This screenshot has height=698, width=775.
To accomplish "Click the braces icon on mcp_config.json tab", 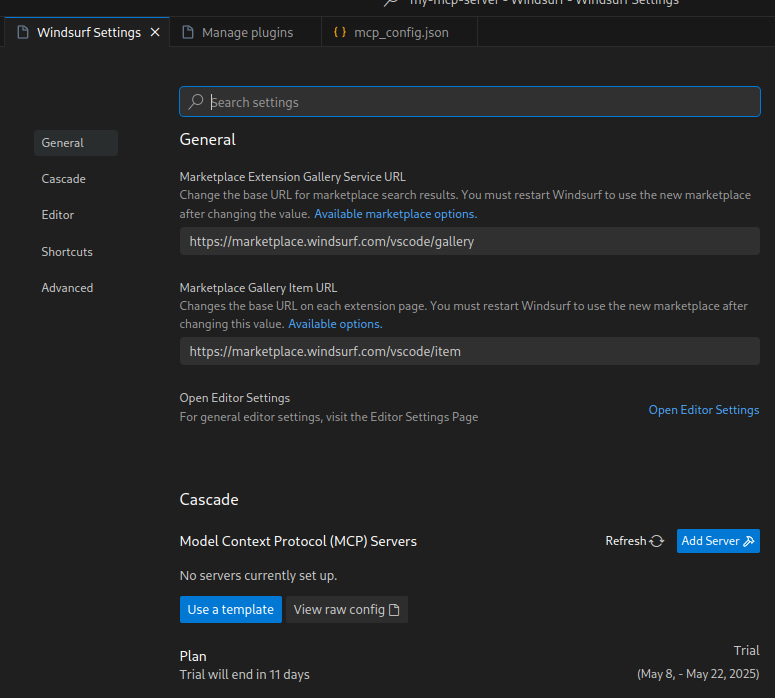I will pyautogui.click(x=340, y=32).
